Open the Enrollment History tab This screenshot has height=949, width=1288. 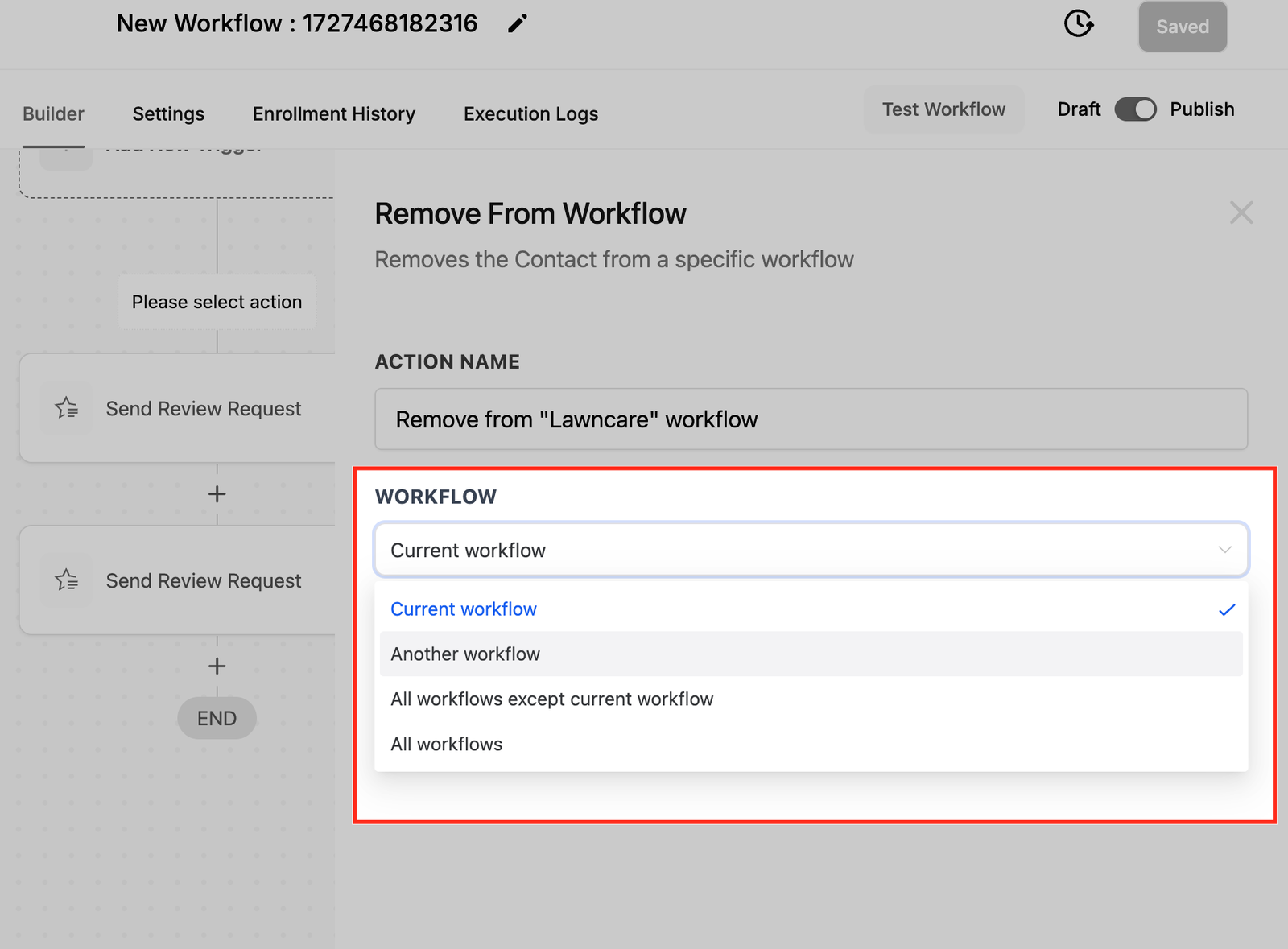[333, 114]
